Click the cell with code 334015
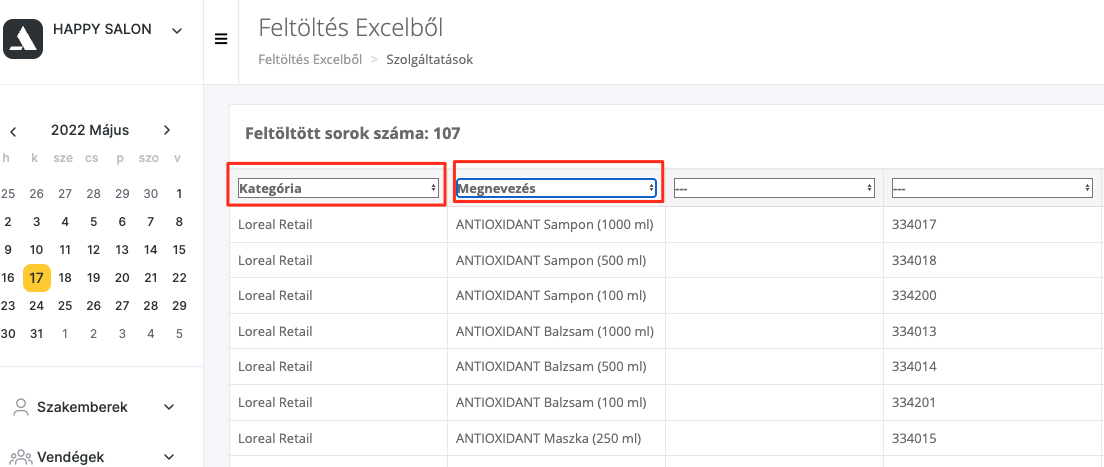Viewport: 1104px width, 467px height. click(992, 438)
